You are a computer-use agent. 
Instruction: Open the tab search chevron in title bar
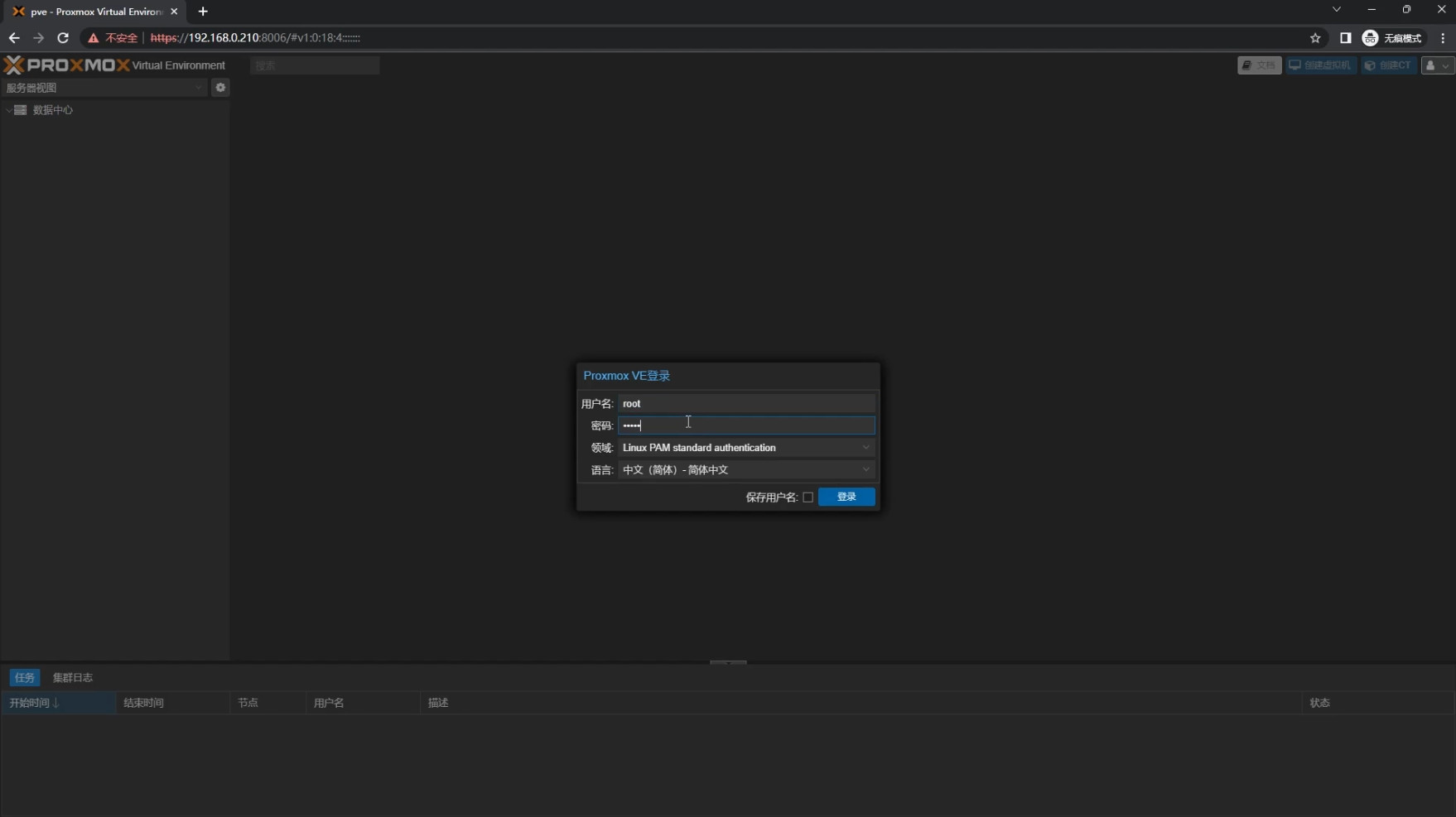[1336, 10]
